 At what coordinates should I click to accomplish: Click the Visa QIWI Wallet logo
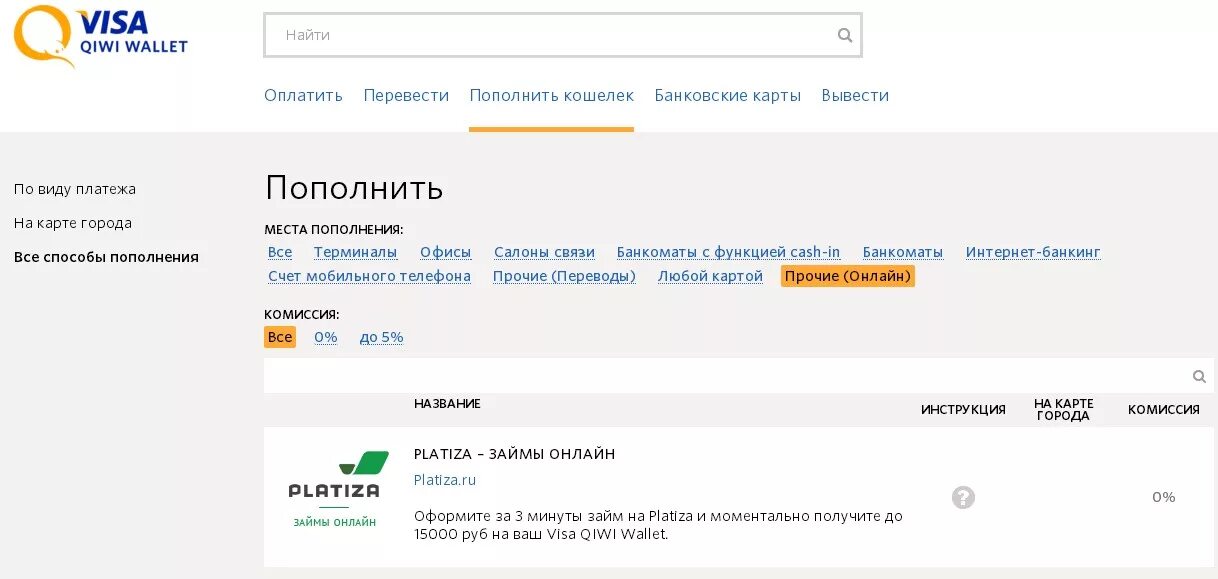pyautogui.click(x=100, y=36)
